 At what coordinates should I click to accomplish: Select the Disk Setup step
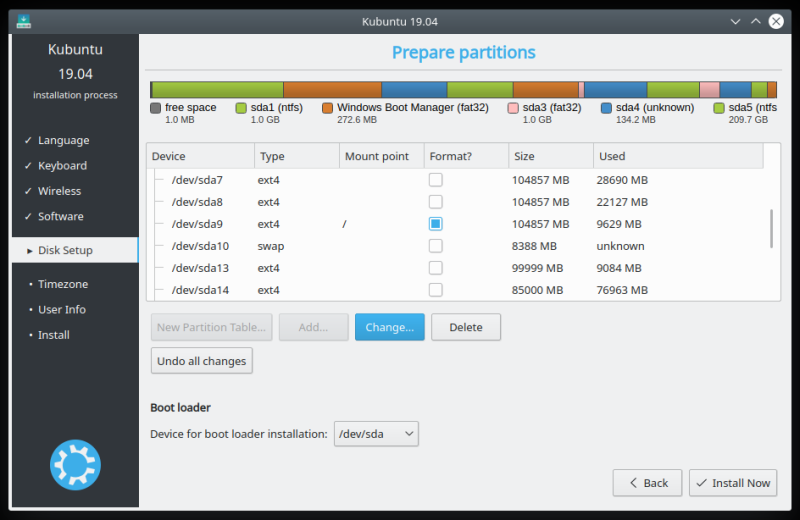pyautogui.click(x=74, y=250)
